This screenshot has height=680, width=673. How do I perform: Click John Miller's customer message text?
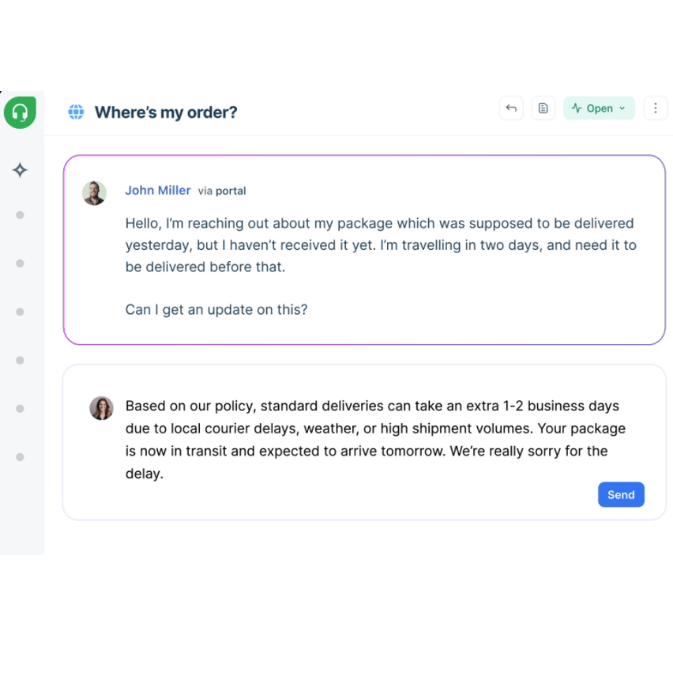pyautogui.click(x=380, y=246)
